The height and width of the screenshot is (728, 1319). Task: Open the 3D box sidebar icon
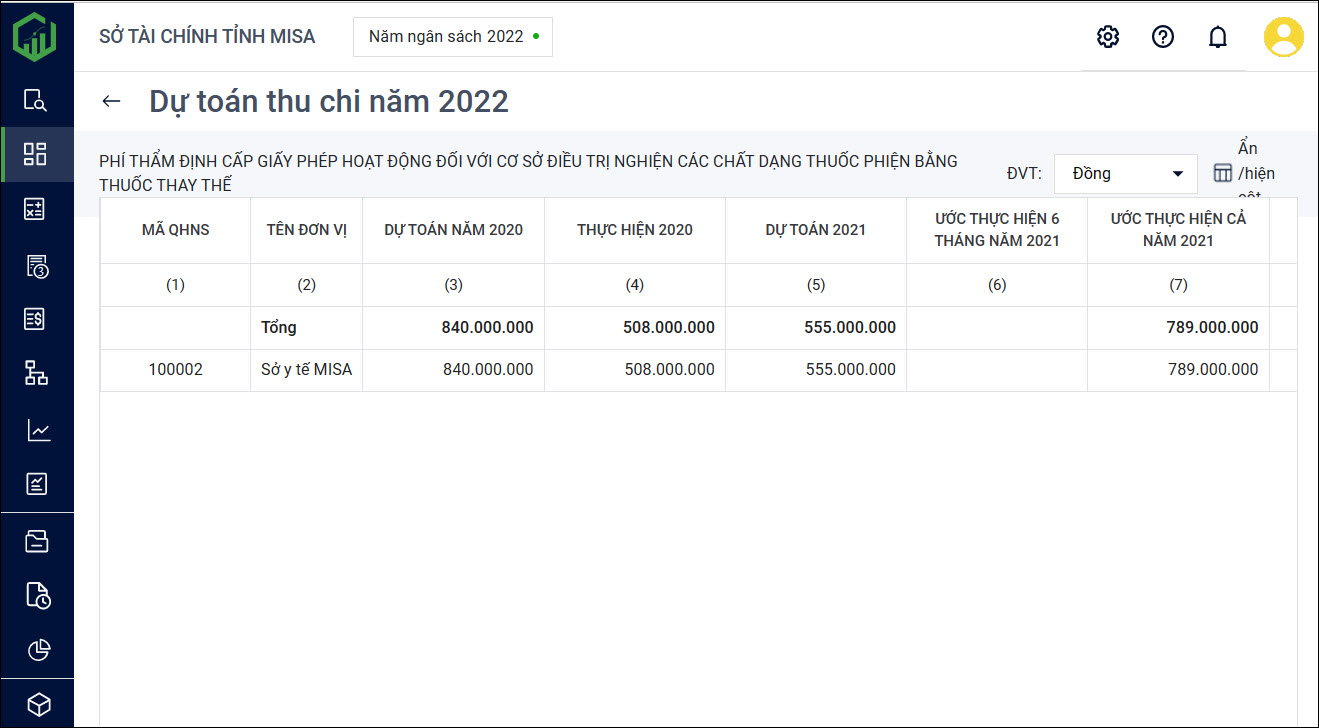(37, 704)
